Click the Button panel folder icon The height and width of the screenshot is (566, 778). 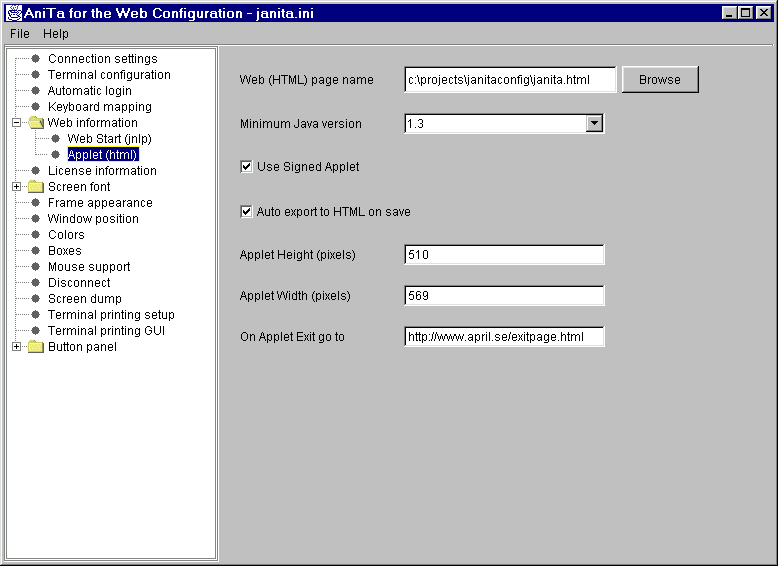click(x=36, y=347)
